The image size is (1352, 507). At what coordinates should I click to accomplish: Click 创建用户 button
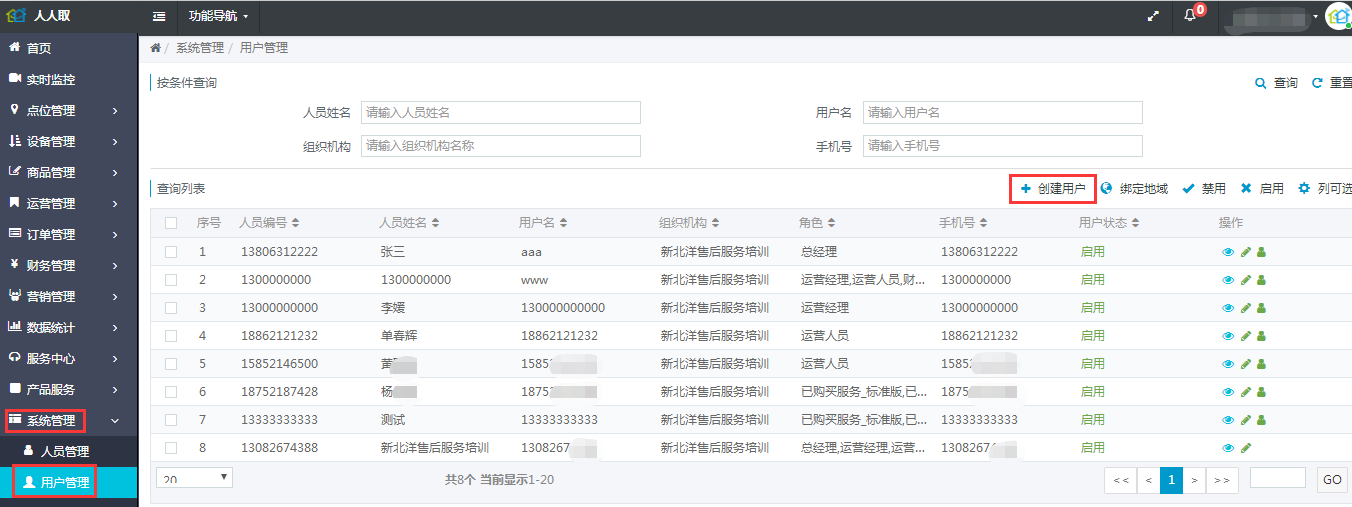point(1053,188)
